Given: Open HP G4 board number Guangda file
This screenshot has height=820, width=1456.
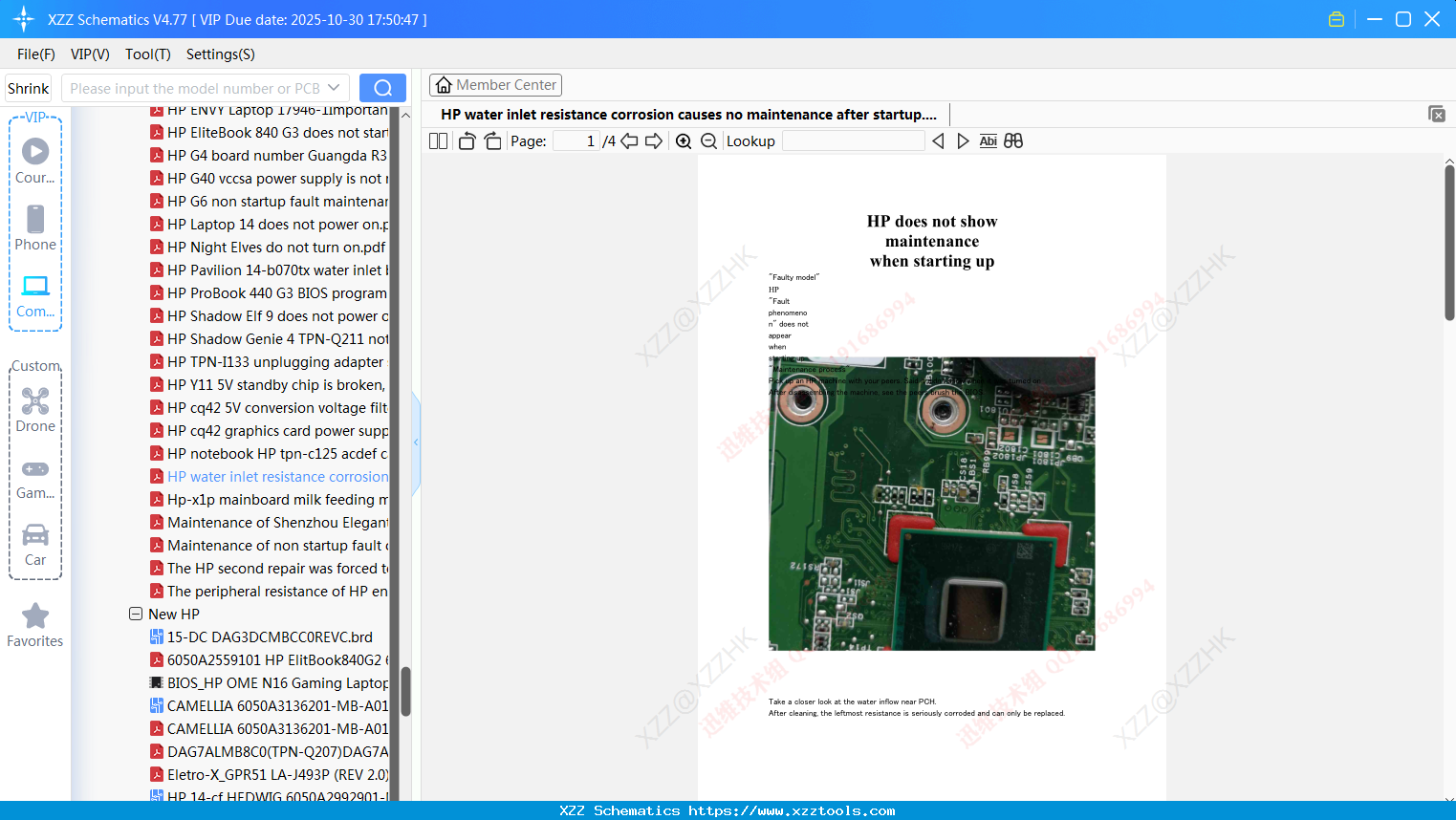Looking at the screenshot, I should 269,156.
